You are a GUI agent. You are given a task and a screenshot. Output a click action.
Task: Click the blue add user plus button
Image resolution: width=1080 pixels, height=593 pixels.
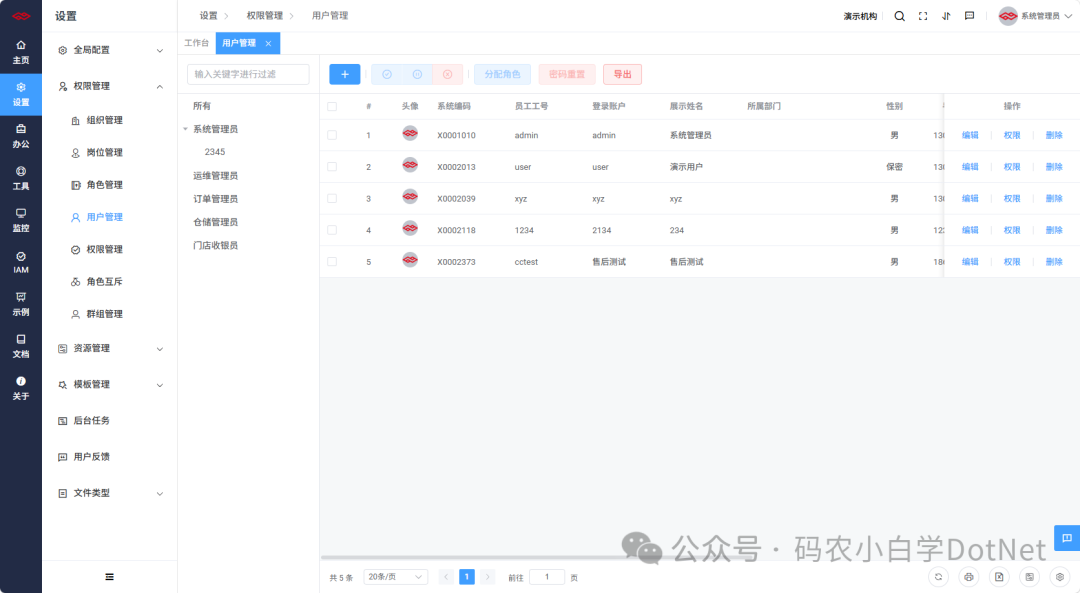click(x=344, y=74)
